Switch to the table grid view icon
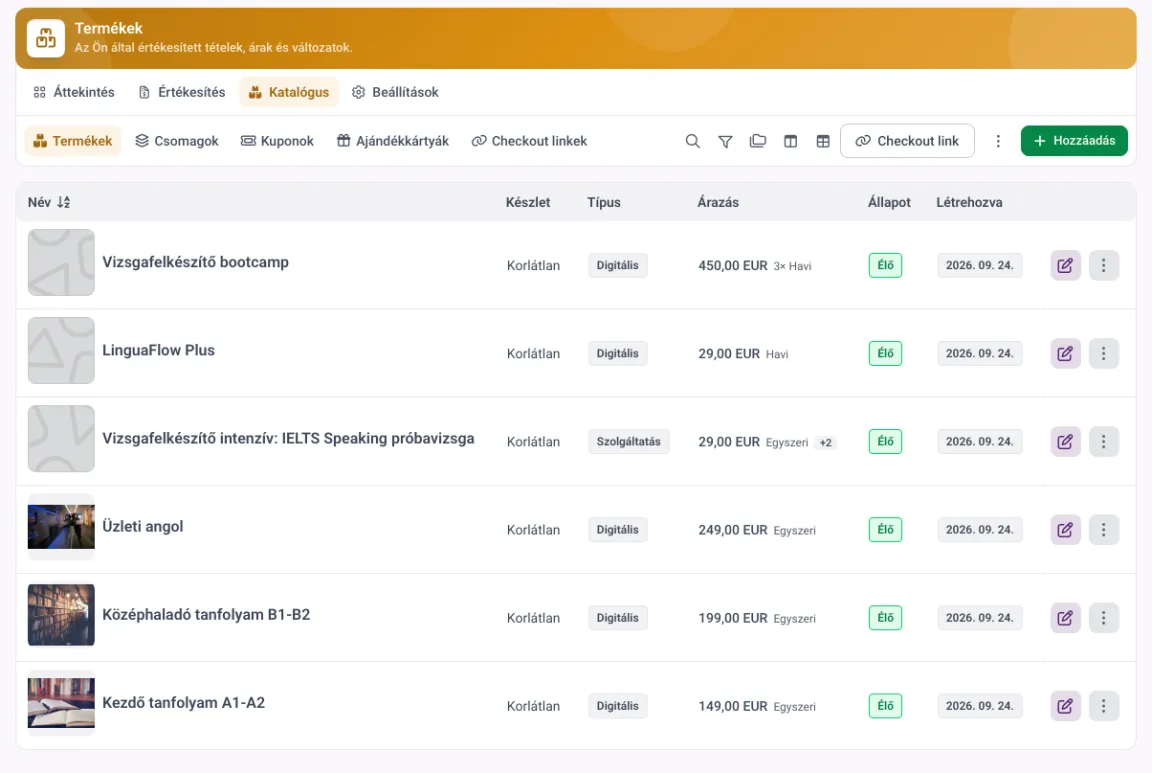Image resolution: width=1152 pixels, height=773 pixels. pos(823,141)
